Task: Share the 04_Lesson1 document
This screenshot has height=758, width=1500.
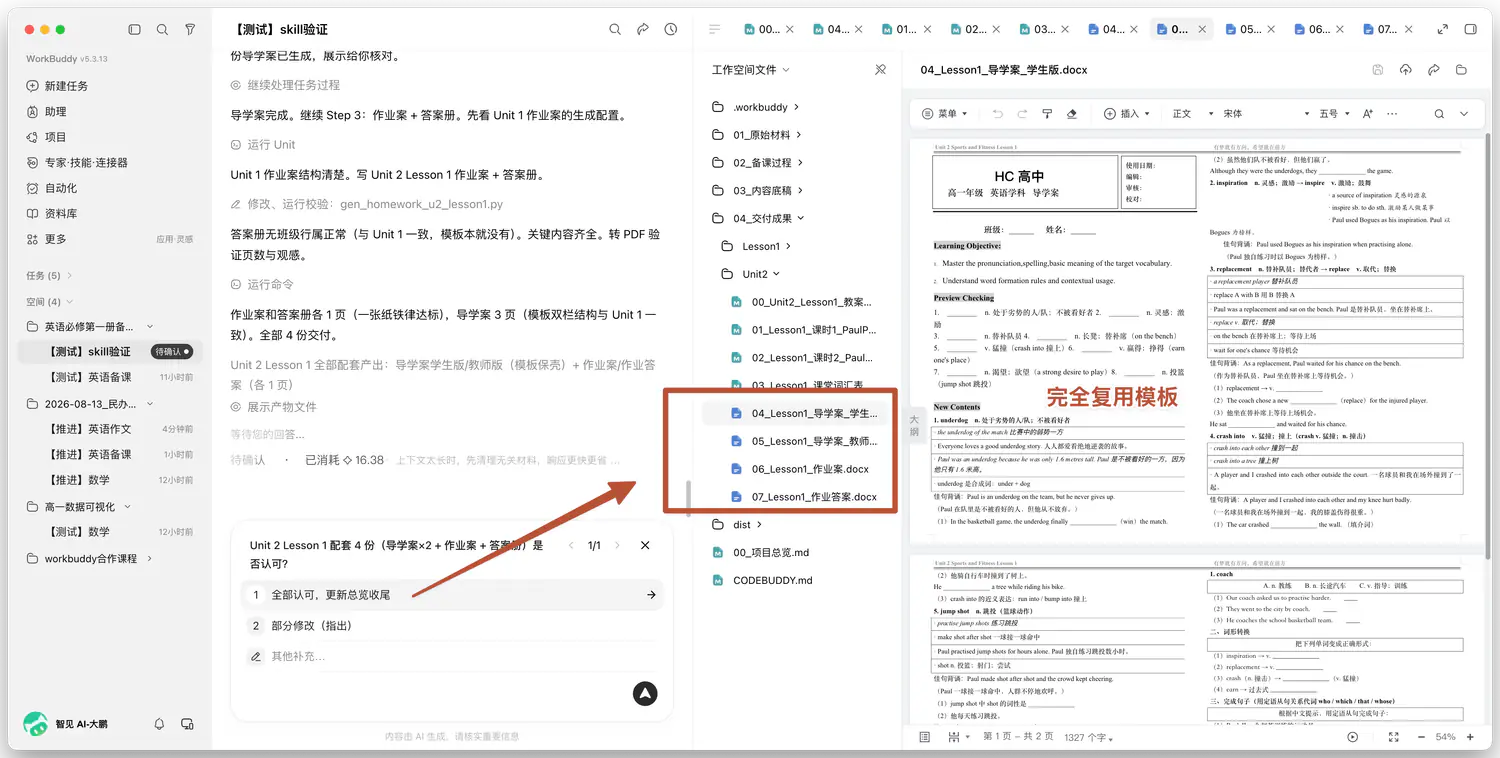Action: (1433, 70)
